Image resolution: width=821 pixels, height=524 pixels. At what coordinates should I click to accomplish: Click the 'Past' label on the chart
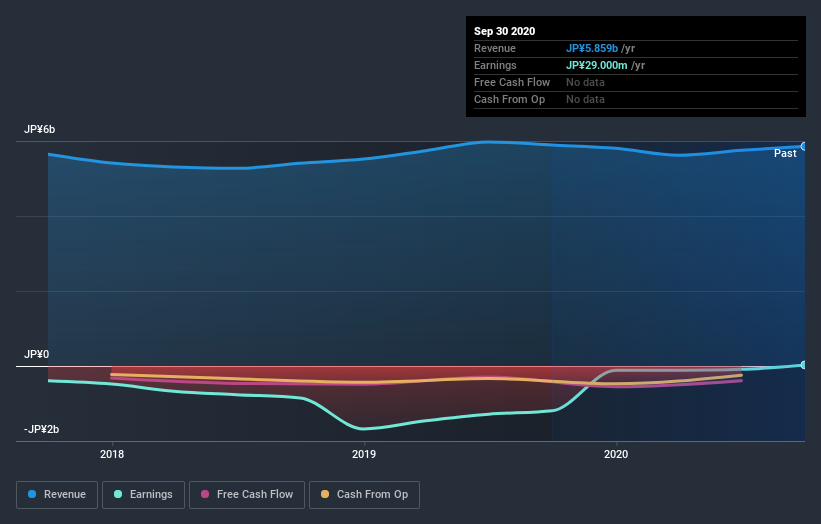(x=785, y=153)
